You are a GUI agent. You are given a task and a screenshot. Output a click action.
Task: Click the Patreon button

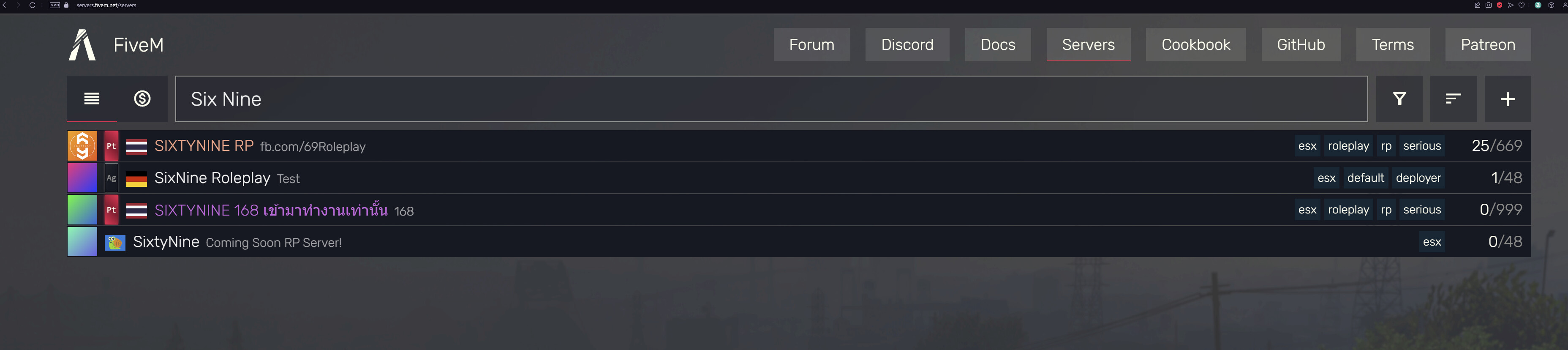pyautogui.click(x=1488, y=44)
